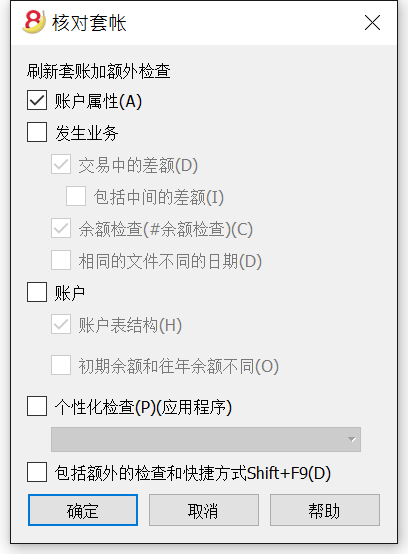Click the 刷新套账加额外检查 heading text

pos(99,71)
